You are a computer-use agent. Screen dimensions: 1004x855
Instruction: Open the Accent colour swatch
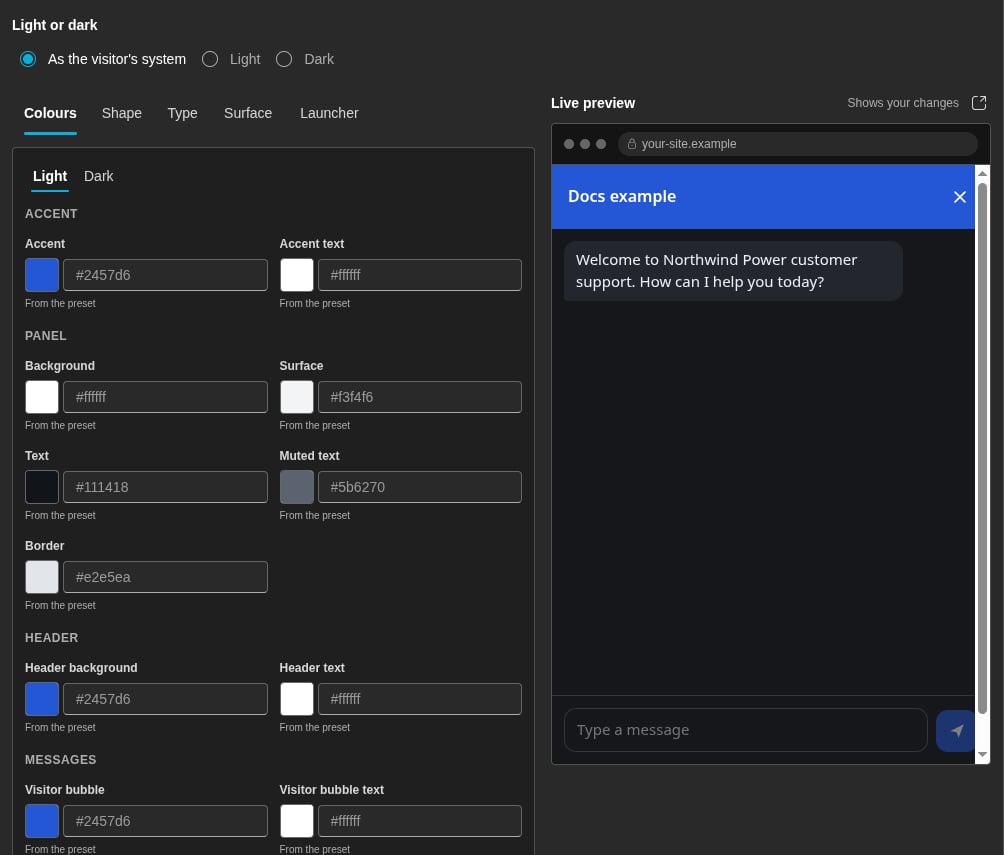point(42,275)
